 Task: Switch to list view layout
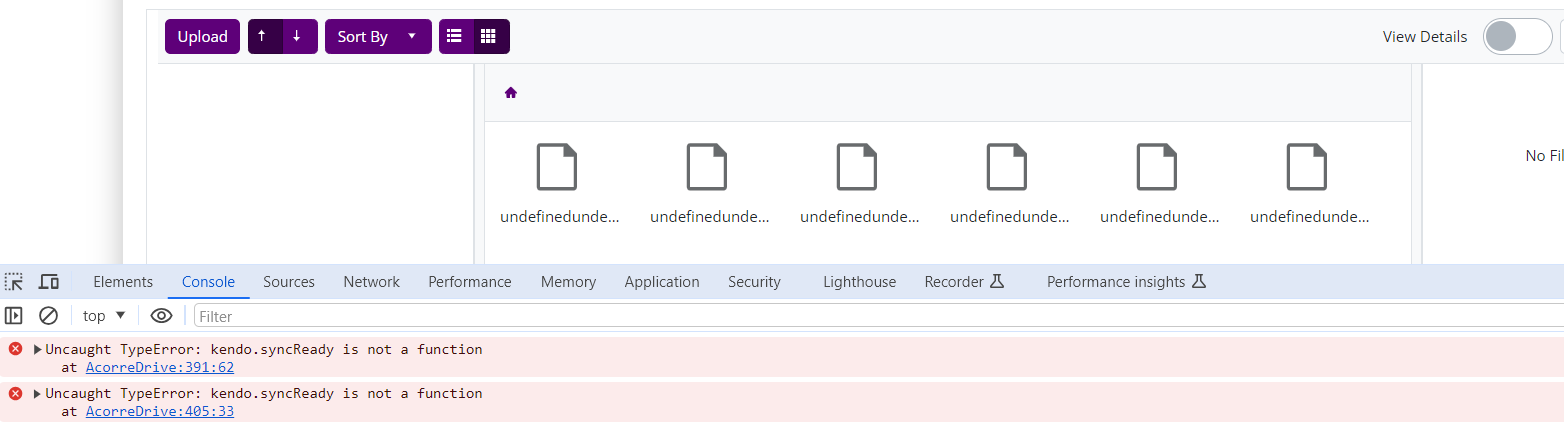coord(455,37)
